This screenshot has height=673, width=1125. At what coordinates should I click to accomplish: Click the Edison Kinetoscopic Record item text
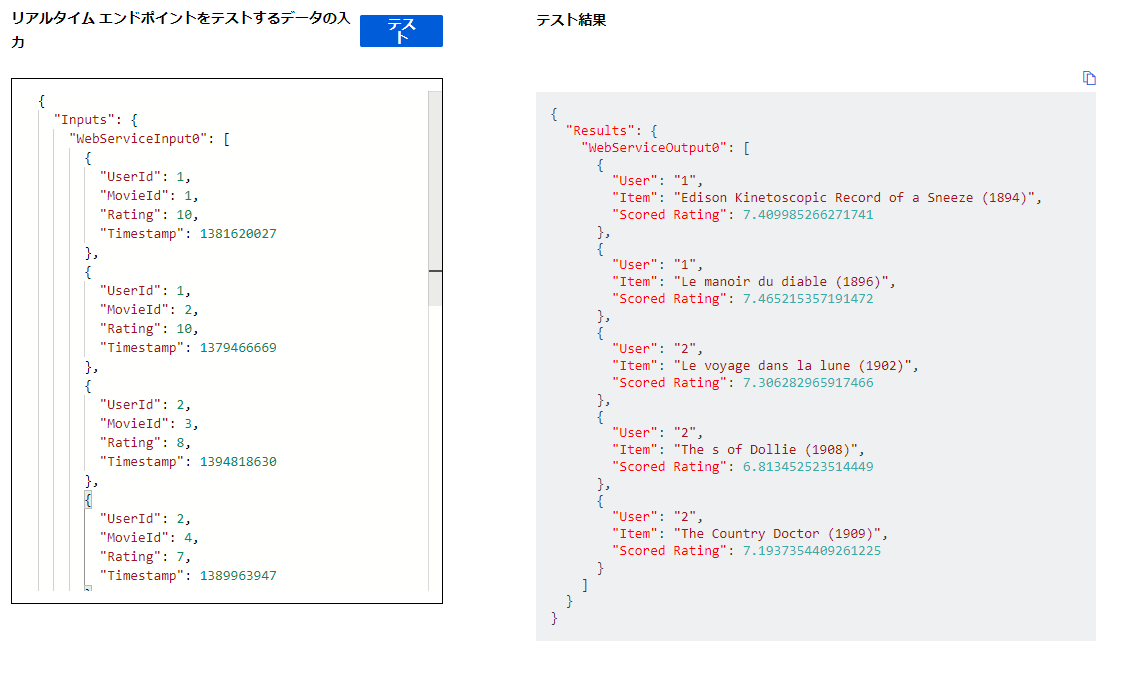tap(857, 198)
